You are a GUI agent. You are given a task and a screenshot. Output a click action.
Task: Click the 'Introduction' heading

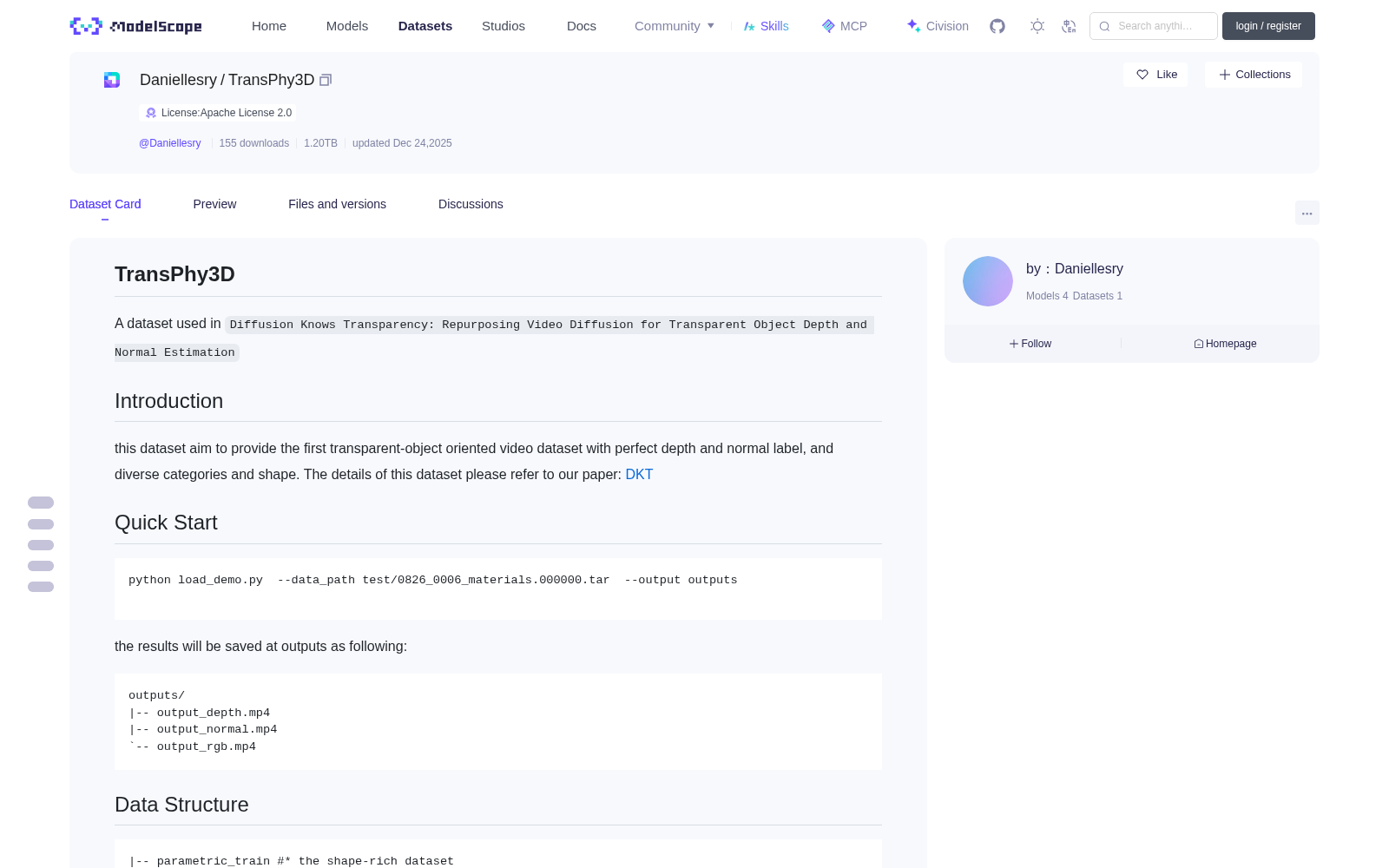(x=168, y=401)
